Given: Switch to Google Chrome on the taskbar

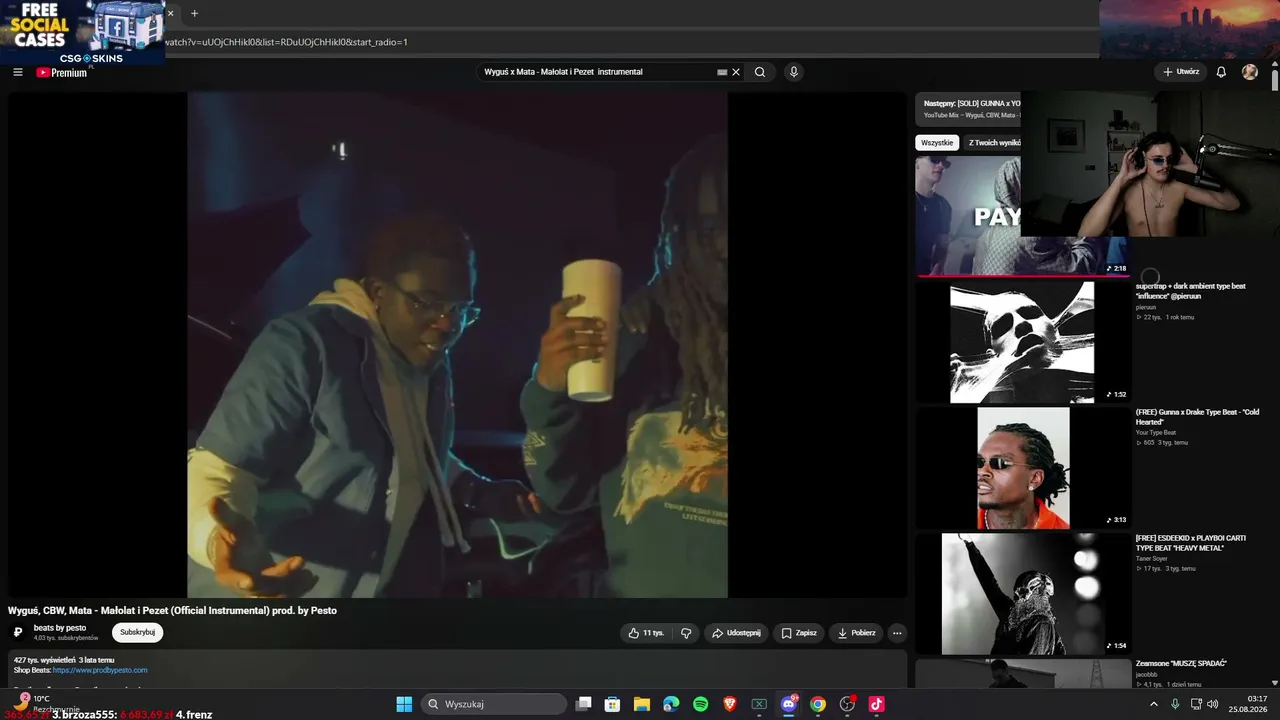Looking at the screenshot, I should point(818,704).
